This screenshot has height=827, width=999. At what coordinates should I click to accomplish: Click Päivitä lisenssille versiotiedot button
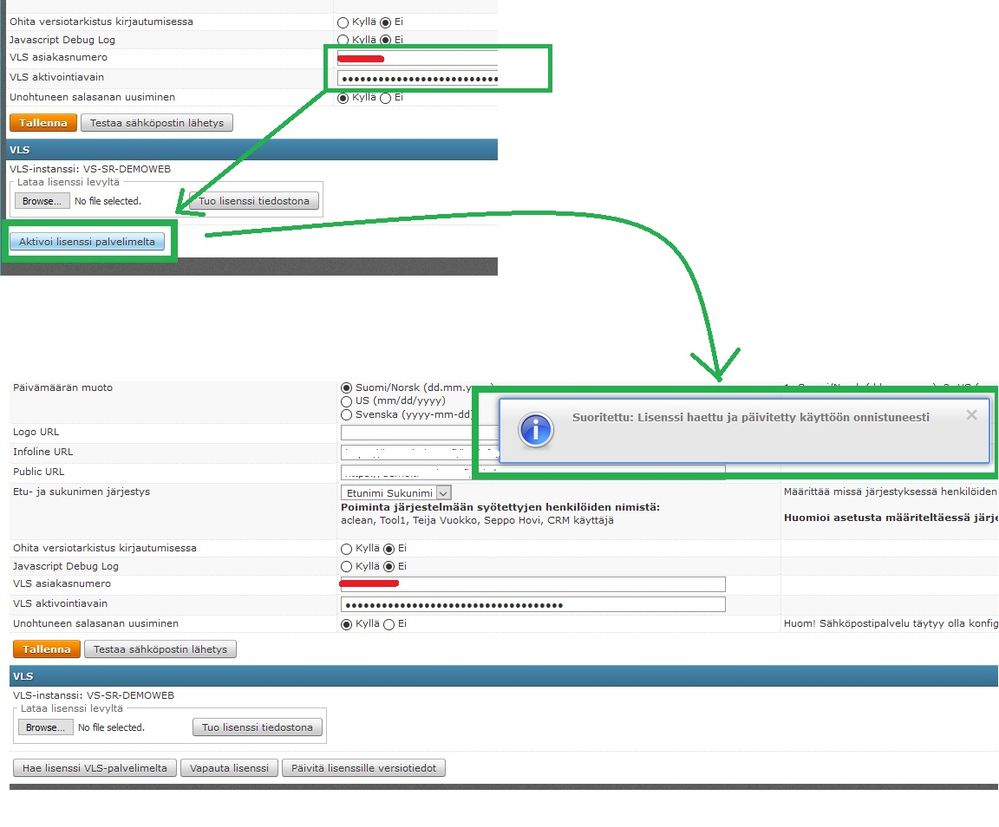click(x=363, y=768)
